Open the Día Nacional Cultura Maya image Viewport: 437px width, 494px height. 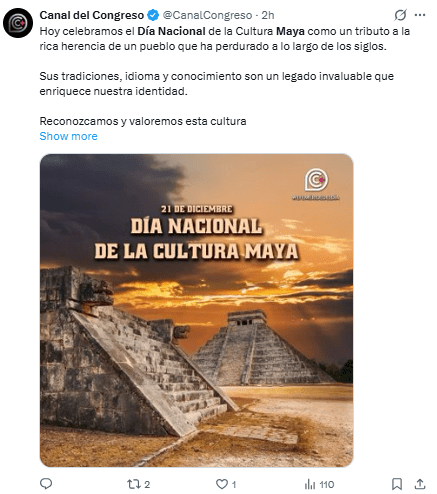(197, 310)
